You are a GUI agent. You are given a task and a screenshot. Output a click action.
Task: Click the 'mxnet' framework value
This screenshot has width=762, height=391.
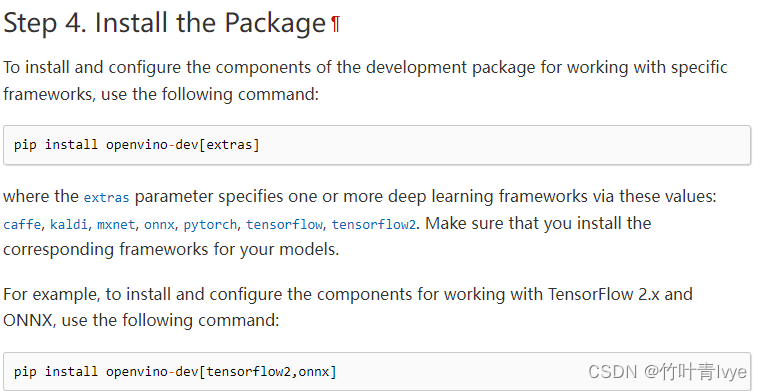(116, 224)
